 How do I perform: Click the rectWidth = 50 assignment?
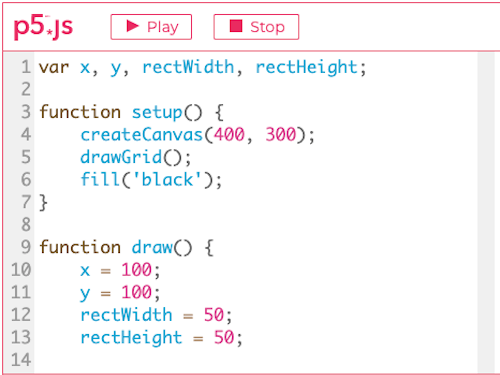pos(156,315)
